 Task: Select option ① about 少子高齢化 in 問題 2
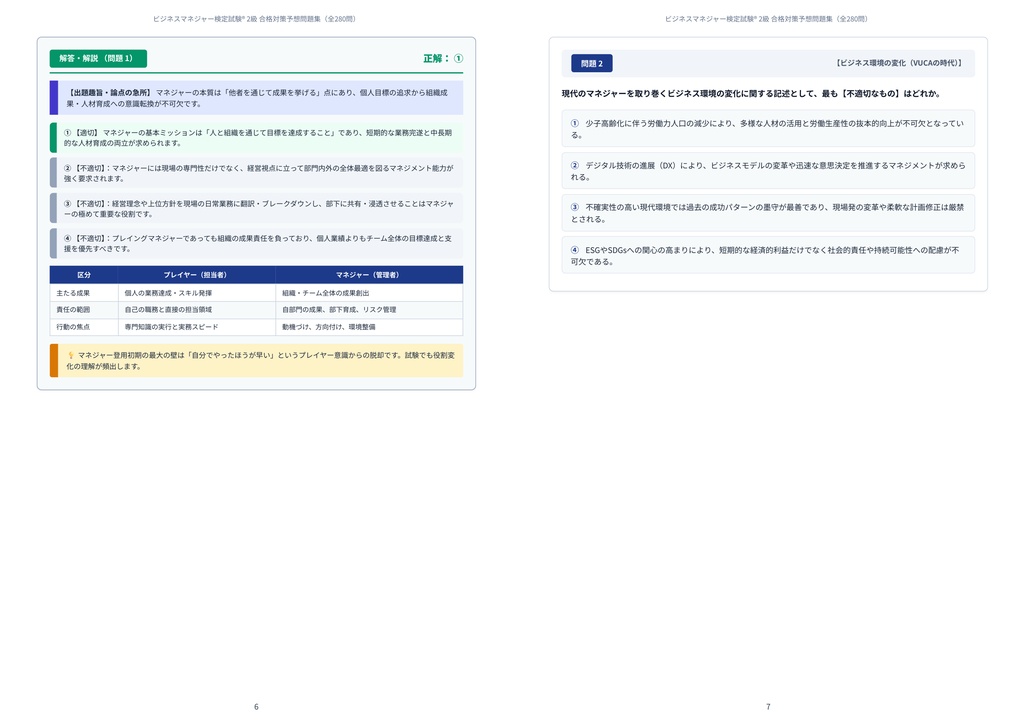pyautogui.click(x=768, y=129)
